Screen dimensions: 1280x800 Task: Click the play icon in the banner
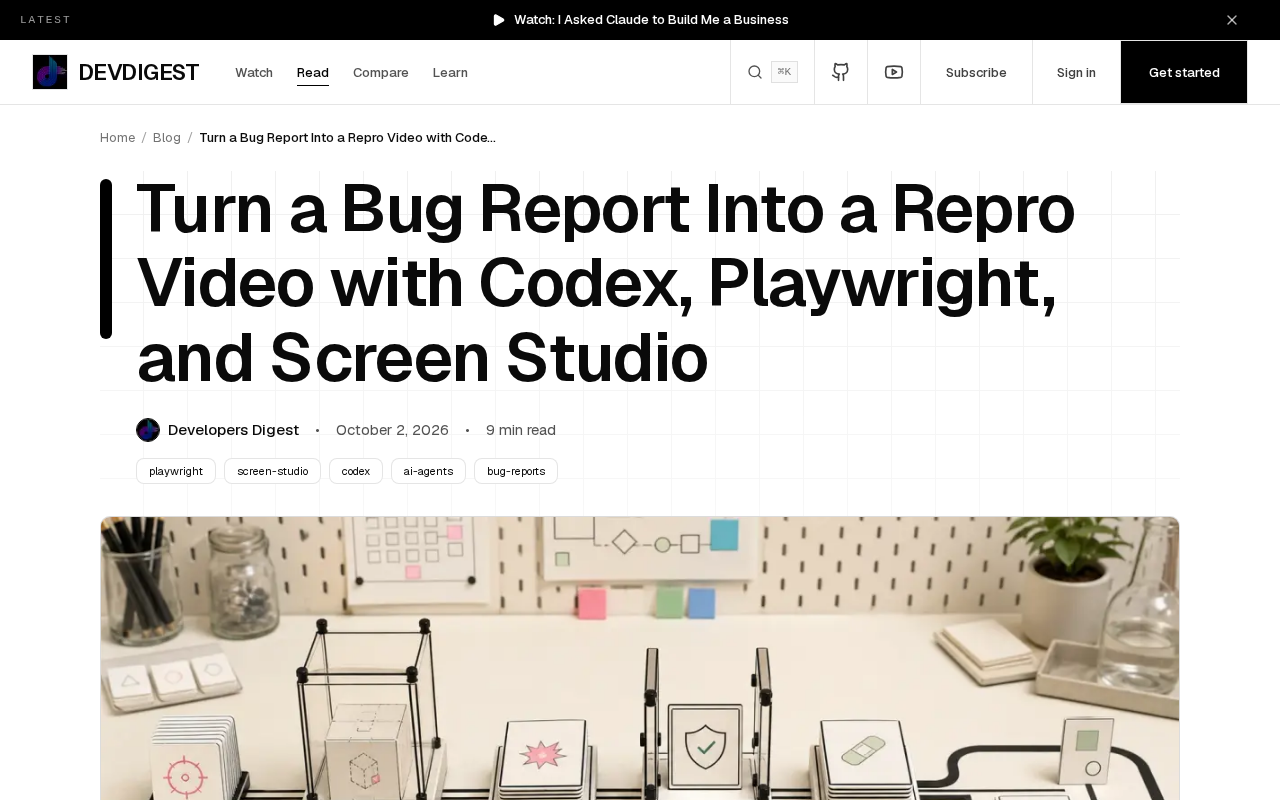pyautogui.click(x=499, y=20)
